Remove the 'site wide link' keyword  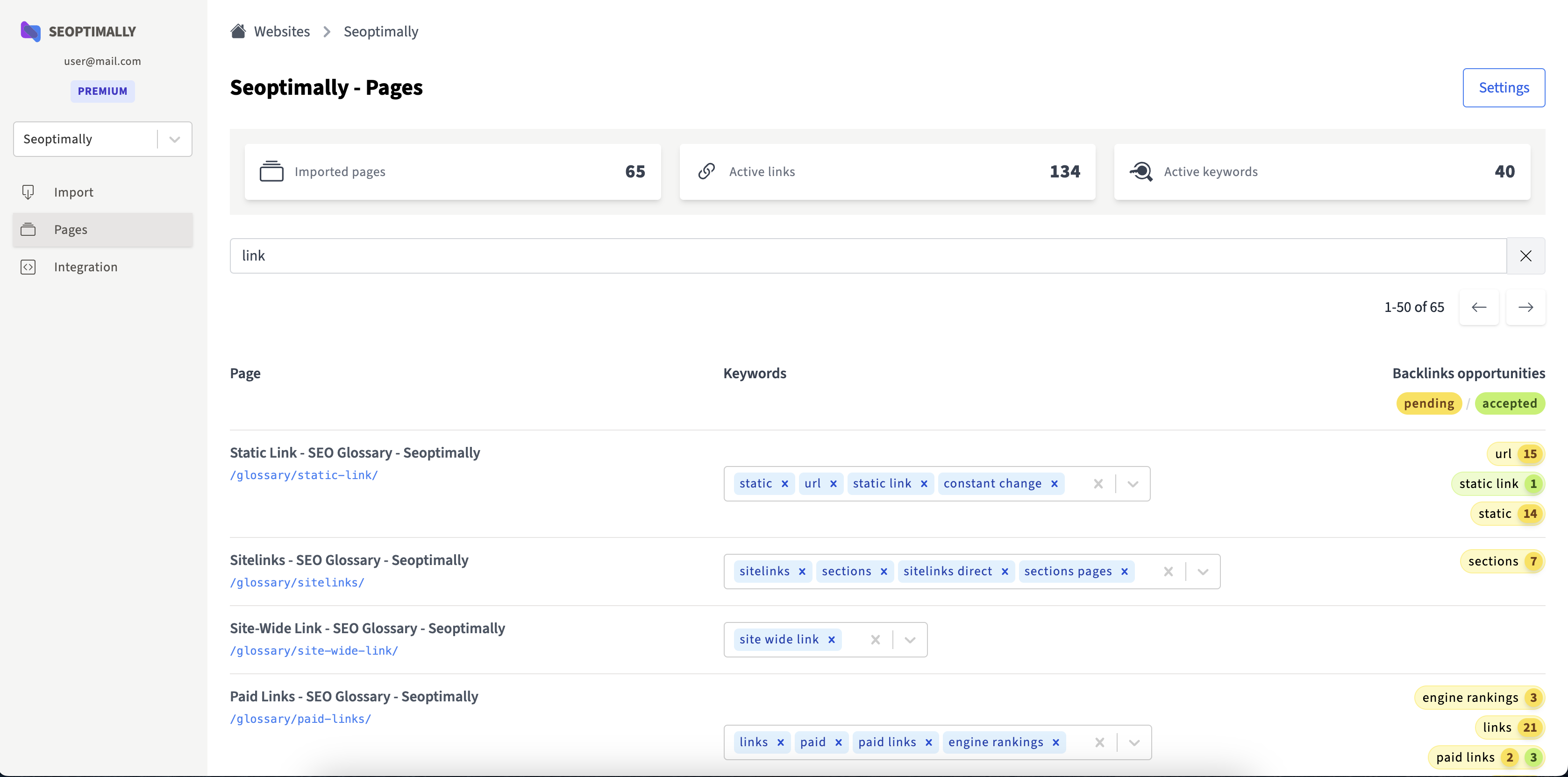tap(832, 640)
